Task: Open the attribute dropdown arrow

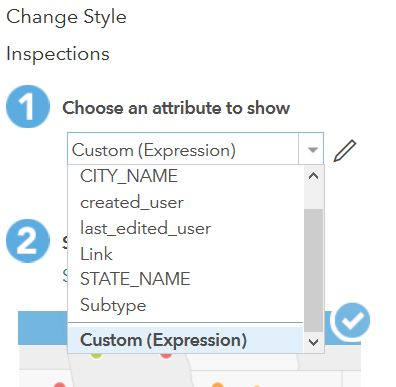Action: coord(312,150)
